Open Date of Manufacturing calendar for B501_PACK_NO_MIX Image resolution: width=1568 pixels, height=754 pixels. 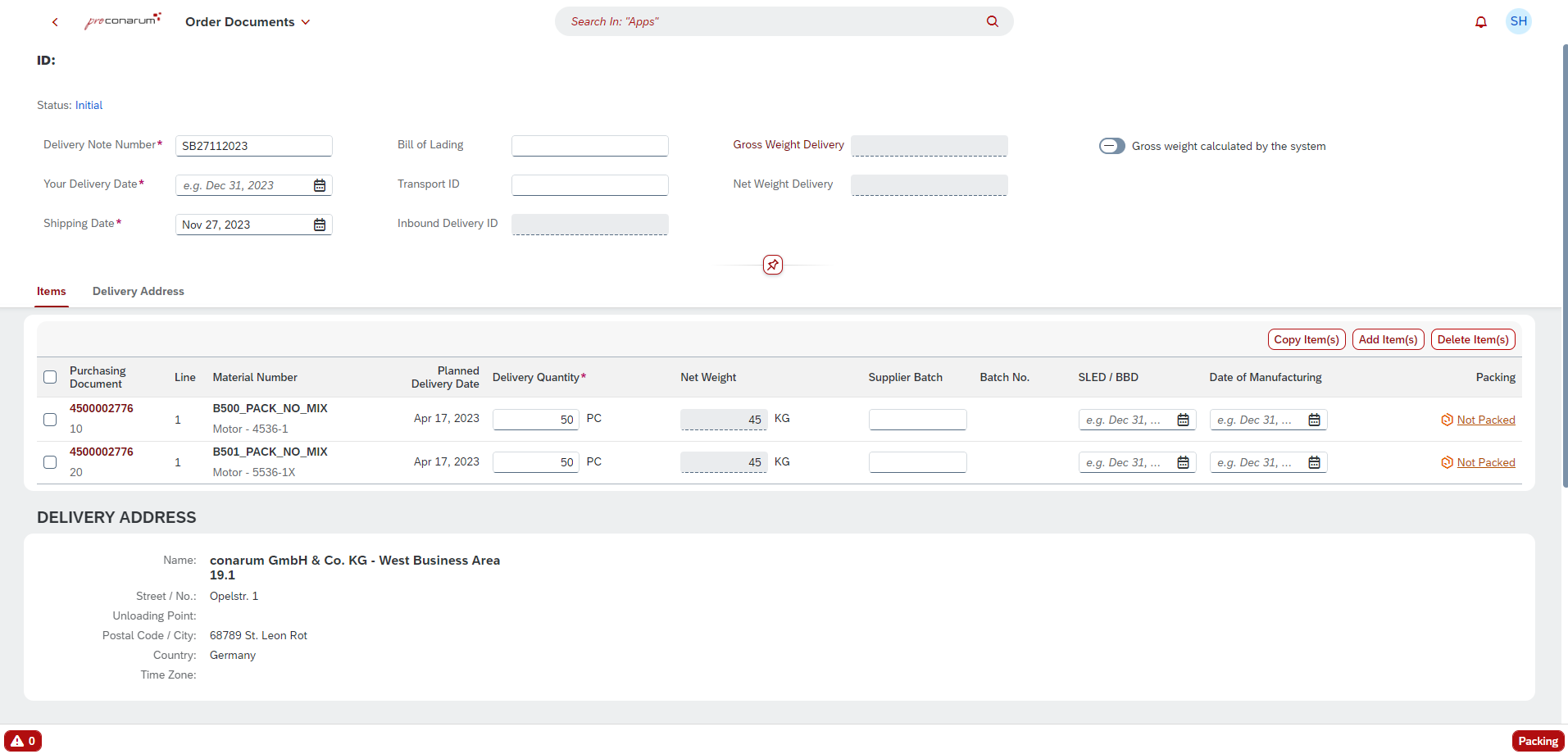pos(1314,462)
